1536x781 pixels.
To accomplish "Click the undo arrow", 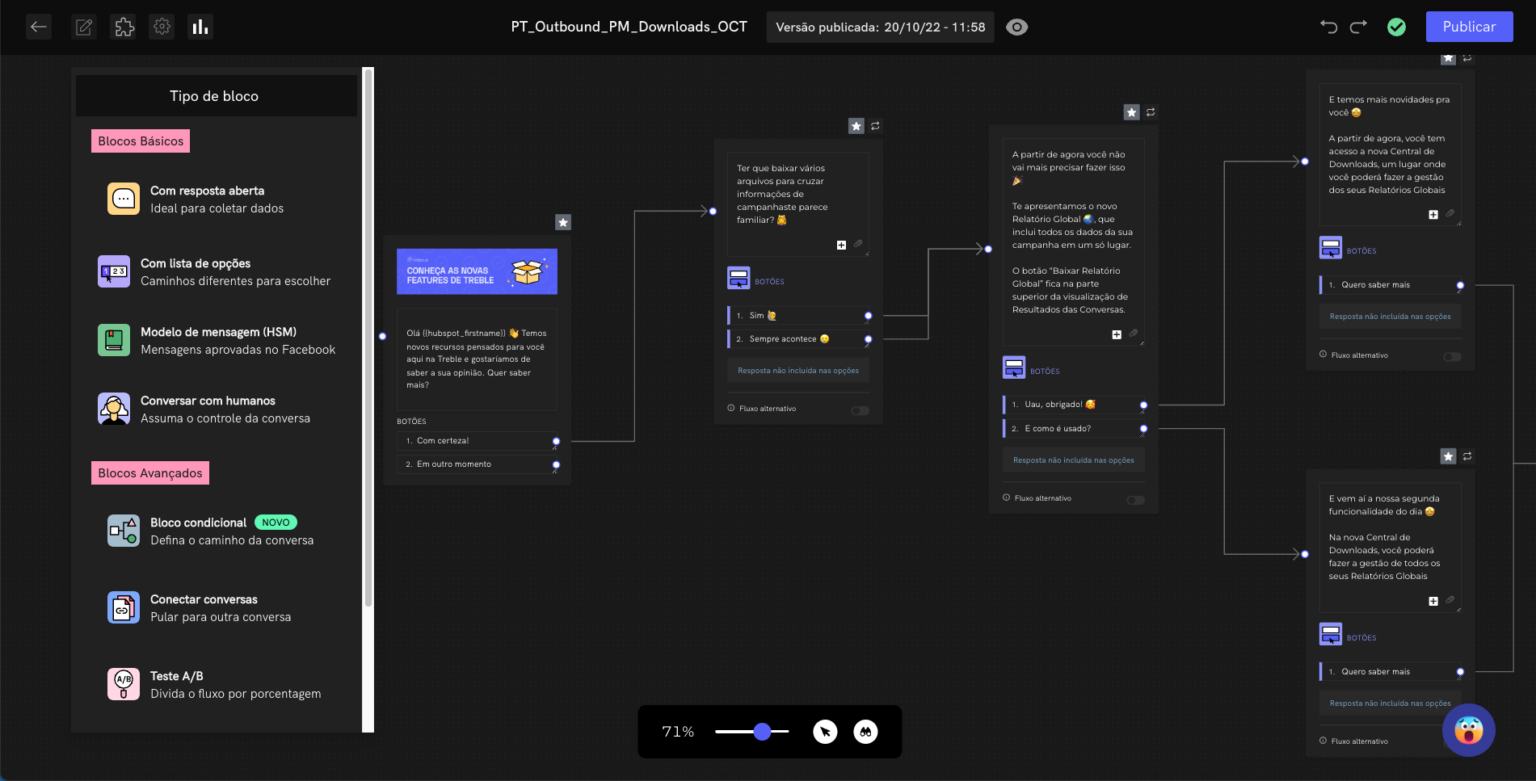I will 1329,27.
